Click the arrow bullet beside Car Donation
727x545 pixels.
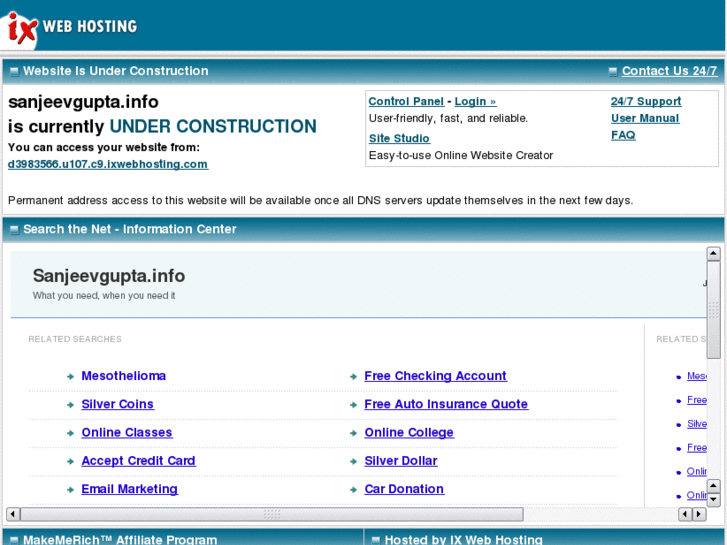tap(353, 490)
